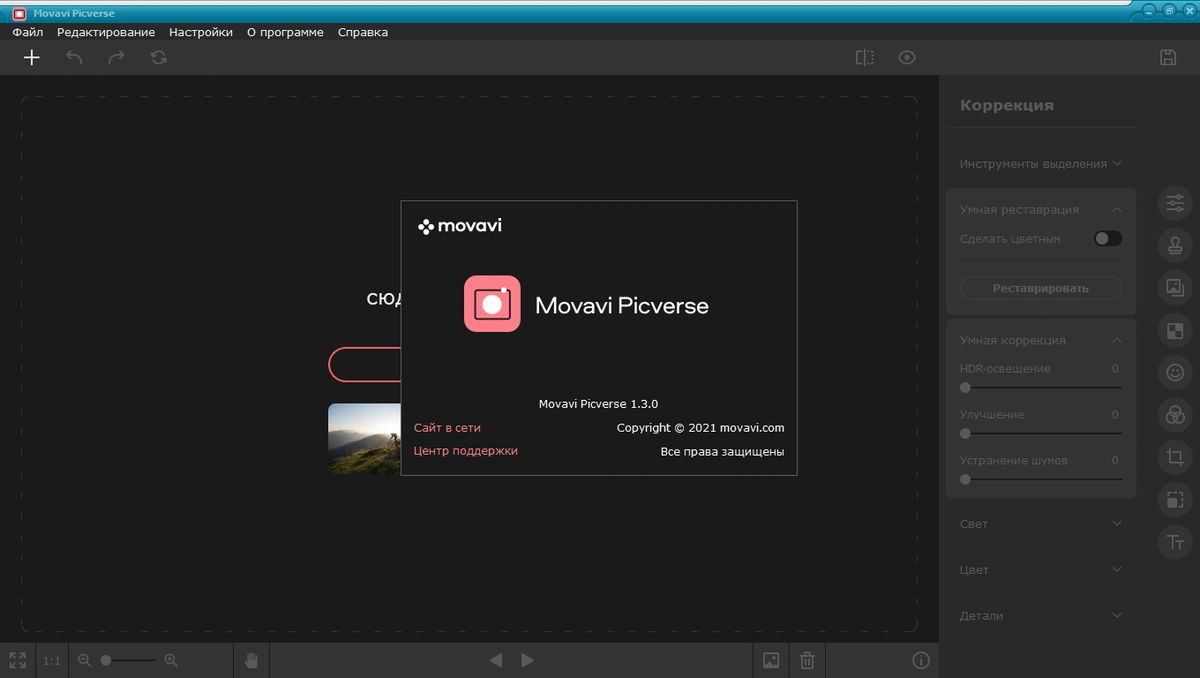
Task: Collapse the 'Умная реставрация' section
Action: [x=1117, y=210]
